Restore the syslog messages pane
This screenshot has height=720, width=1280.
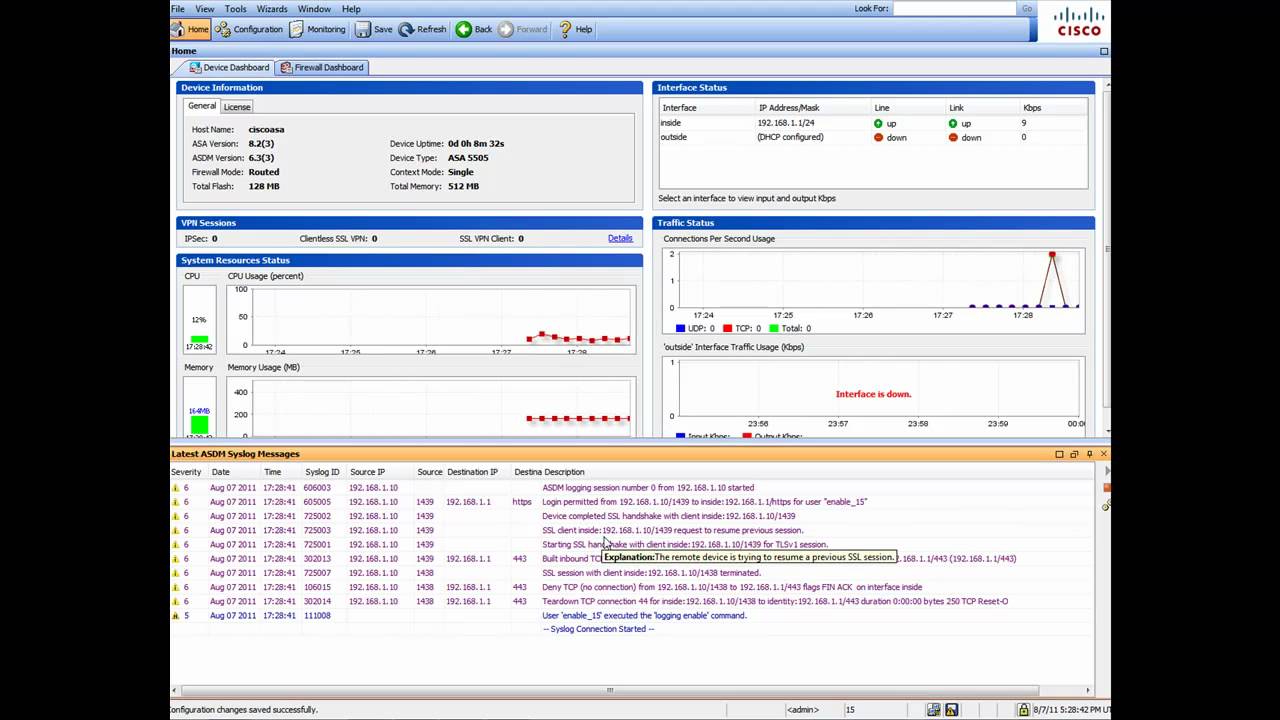point(1074,454)
